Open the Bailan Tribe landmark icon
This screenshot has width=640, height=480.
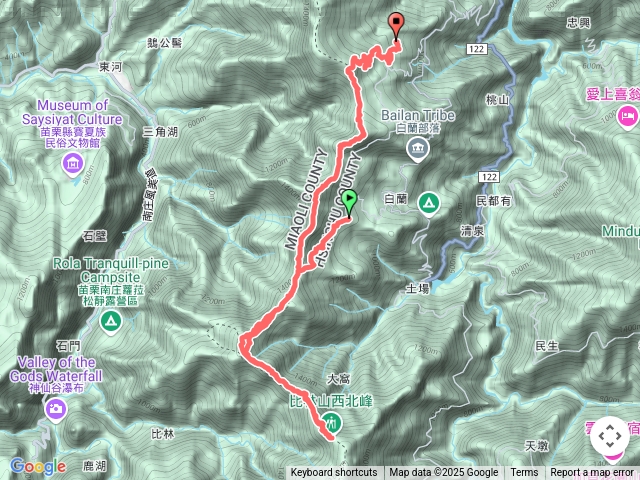tap(418, 149)
